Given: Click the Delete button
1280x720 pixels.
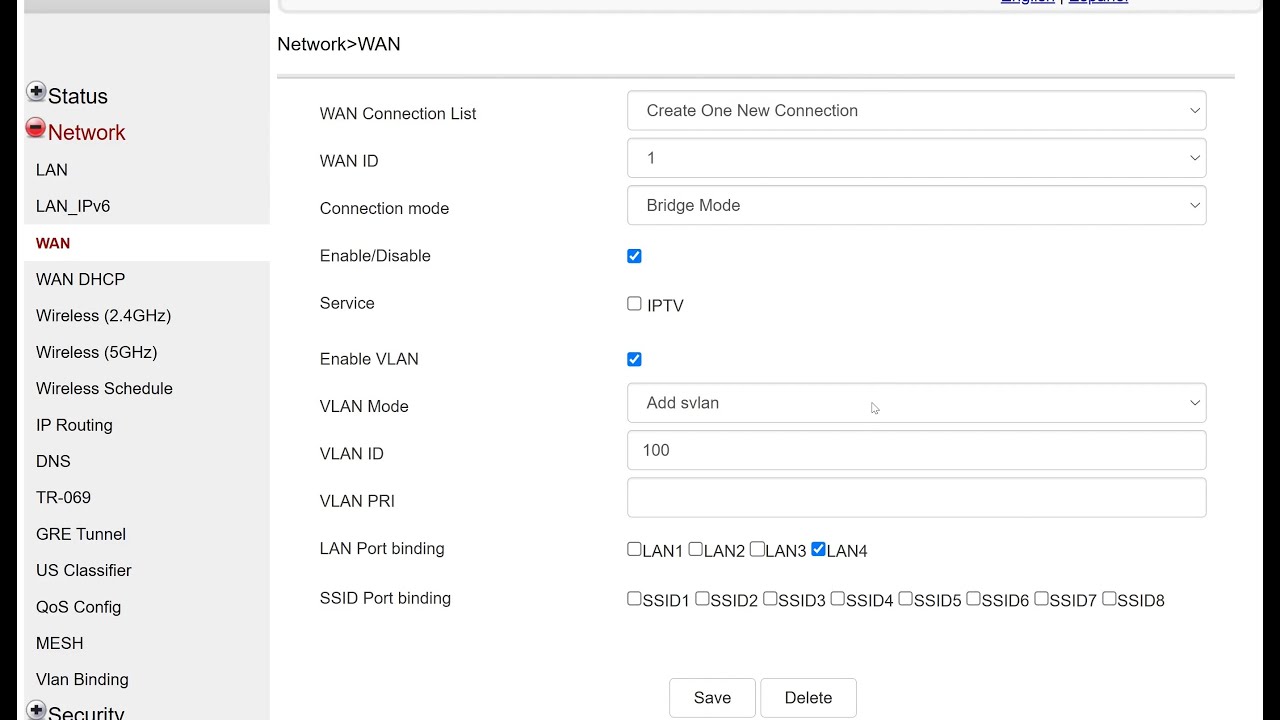Looking at the screenshot, I should coord(808,698).
